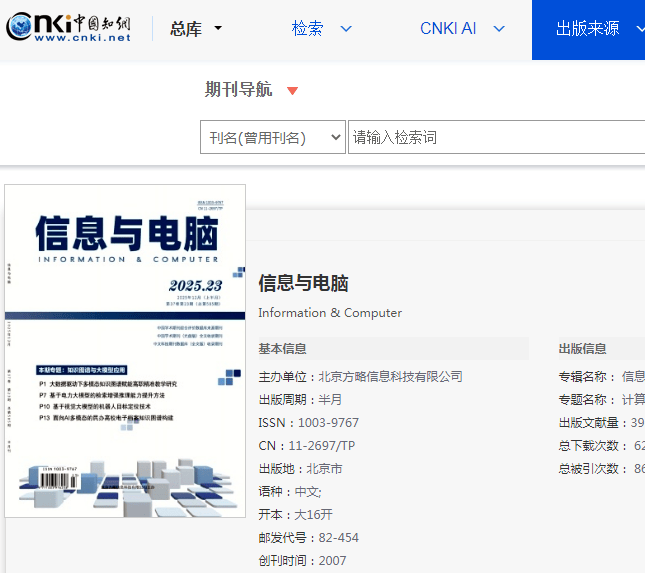Click the ISSN 1003-9767 entry
This screenshot has width=645, height=573.
(308, 423)
